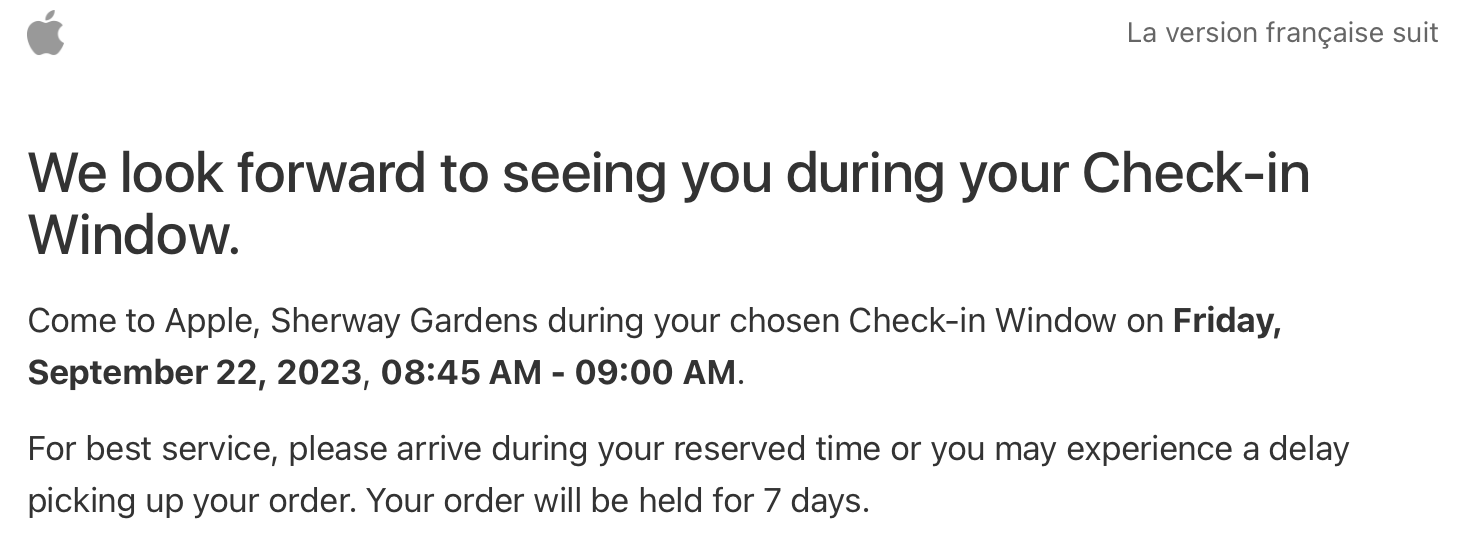Viewport: 1458px width, 560px height.
Task: Click the "reserved time" phrase
Action: pyautogui.click(x=777, y=449)
